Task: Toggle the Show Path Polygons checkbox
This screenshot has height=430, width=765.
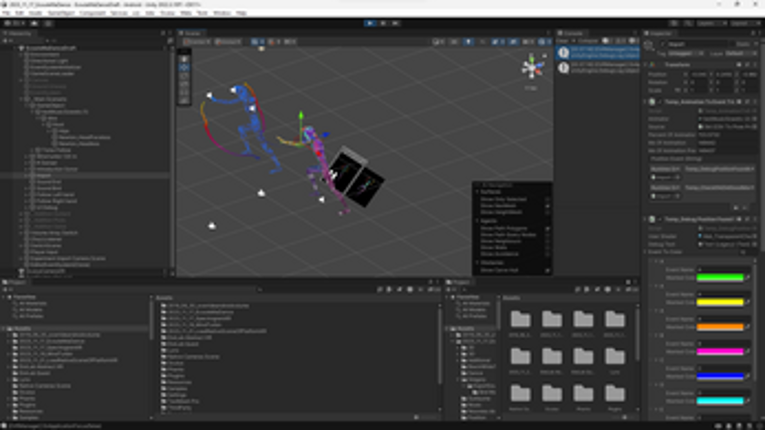Action: click(547, 228)
